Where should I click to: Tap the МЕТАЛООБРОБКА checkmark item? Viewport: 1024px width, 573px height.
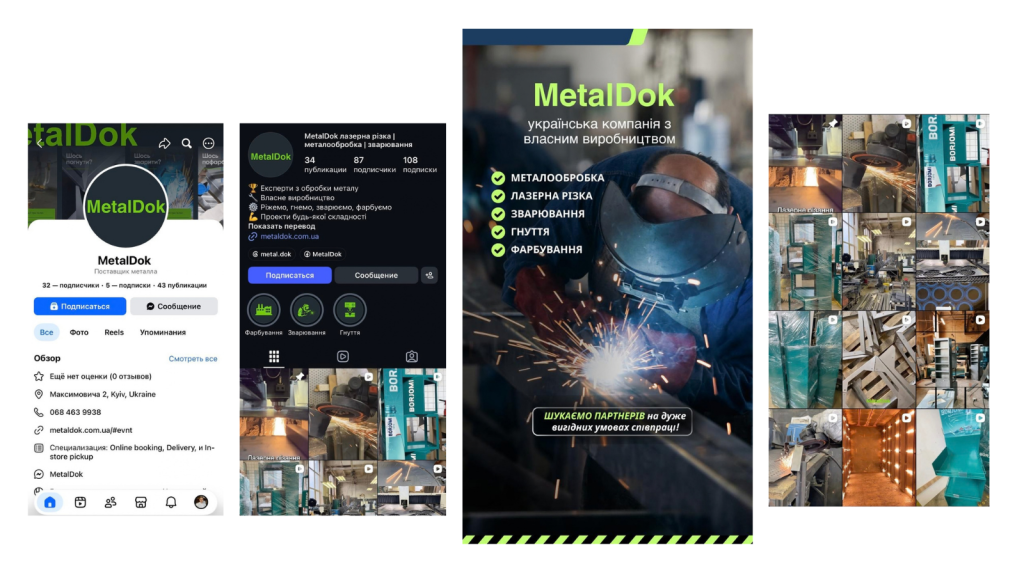click(549, 178)
